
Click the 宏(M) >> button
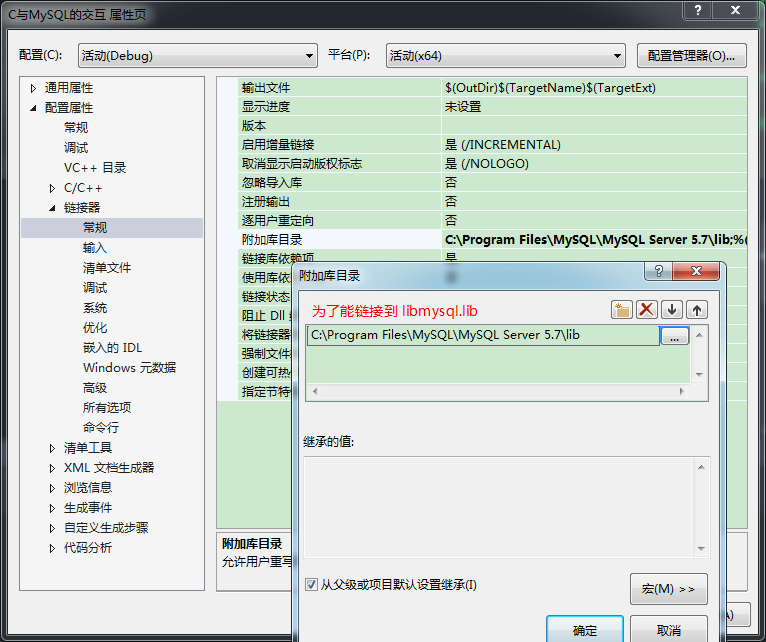point(668,589)
